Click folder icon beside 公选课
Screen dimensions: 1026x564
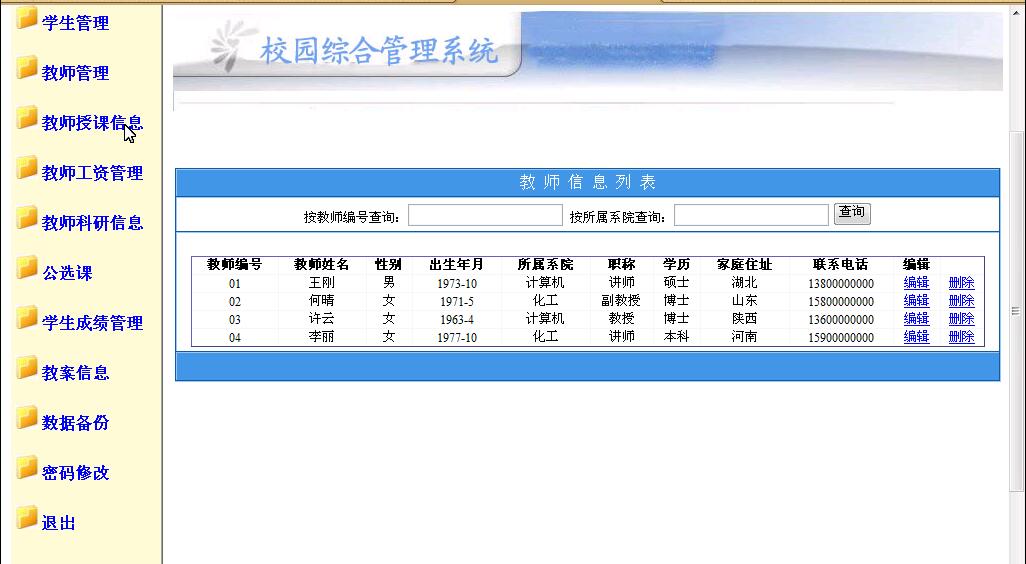[27, 268]
